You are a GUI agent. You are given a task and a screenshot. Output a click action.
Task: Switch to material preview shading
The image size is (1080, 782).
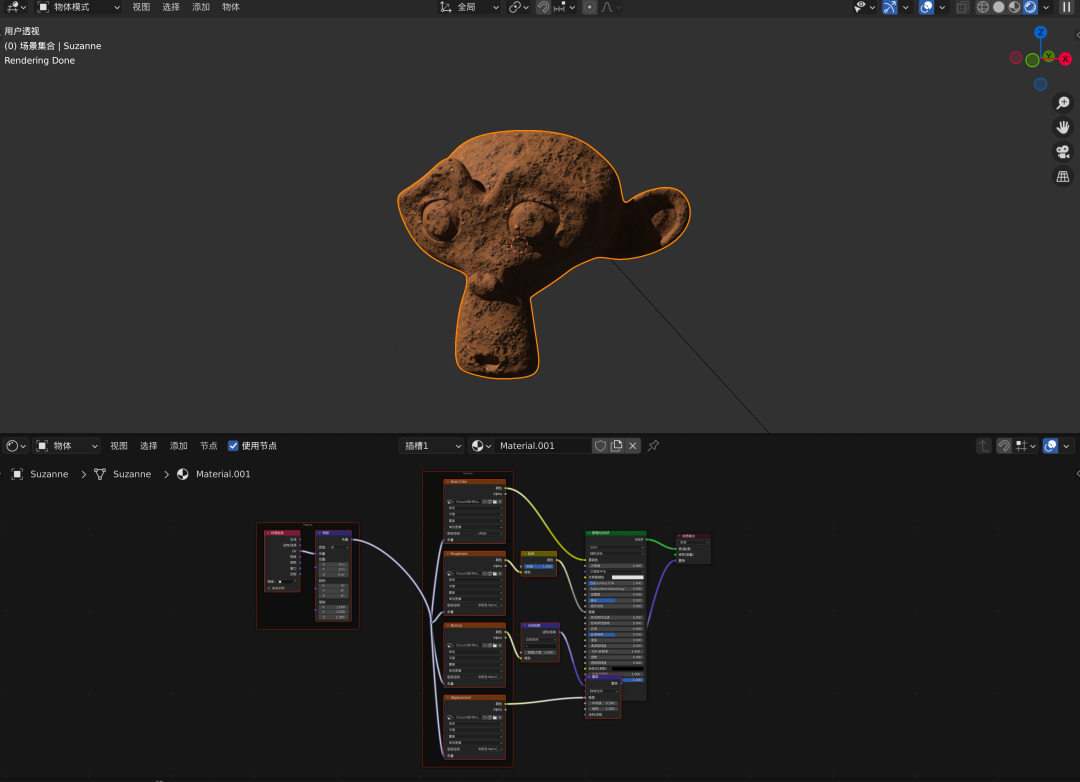1015,7
